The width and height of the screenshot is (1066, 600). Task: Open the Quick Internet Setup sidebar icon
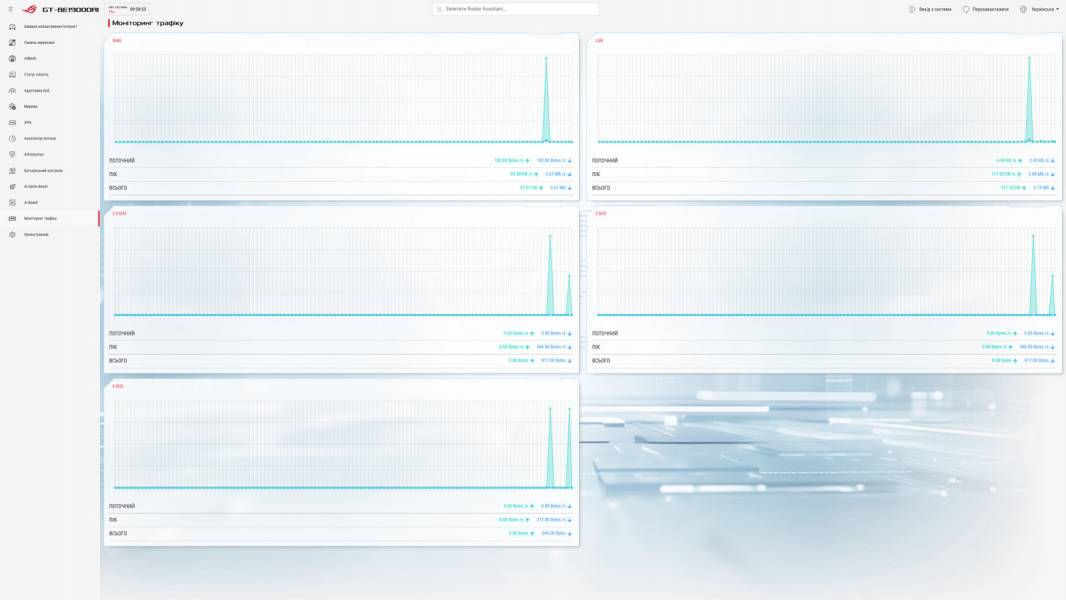point(12,27)
